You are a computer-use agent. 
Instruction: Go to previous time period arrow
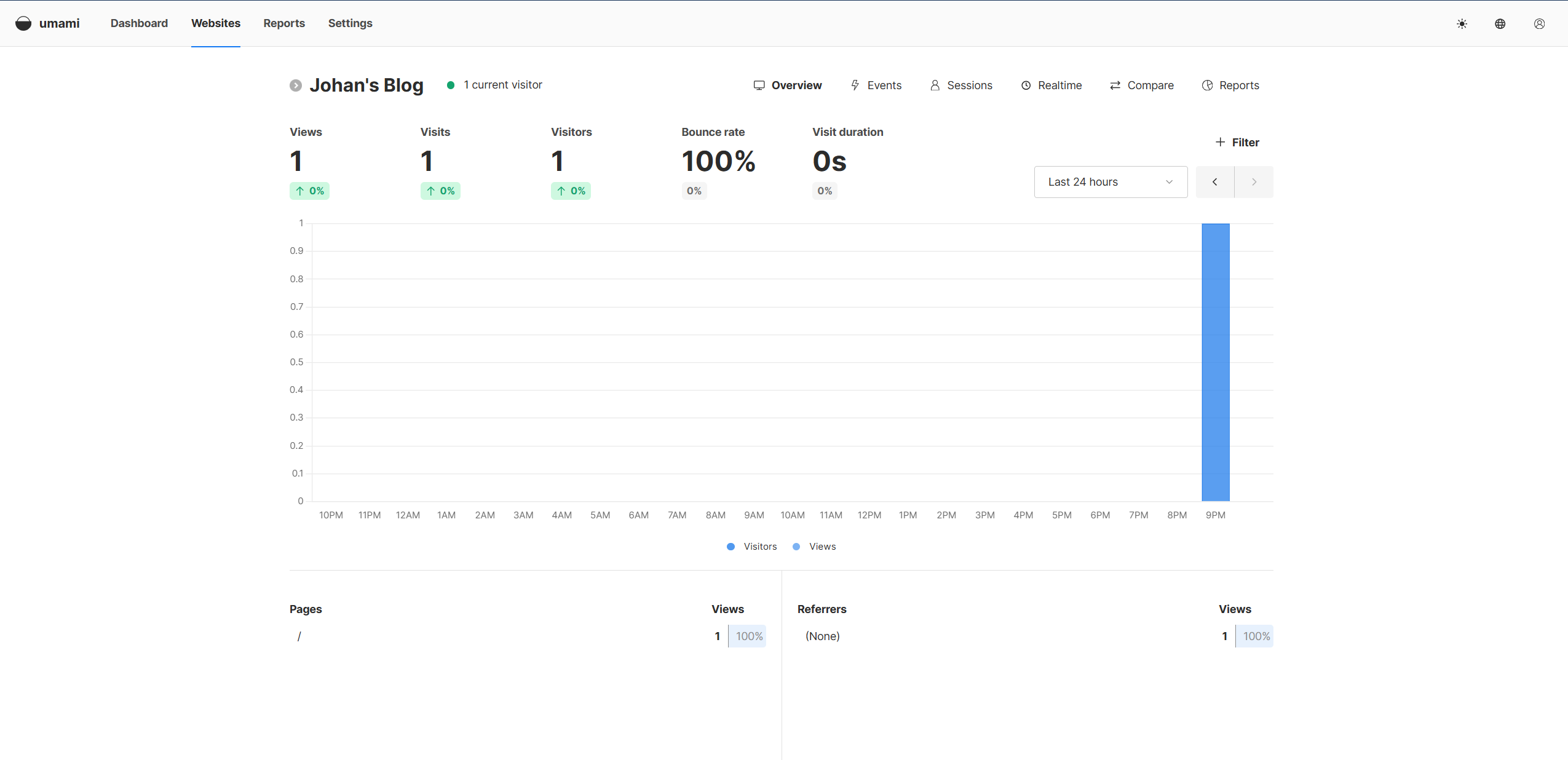pos(1214,182)
